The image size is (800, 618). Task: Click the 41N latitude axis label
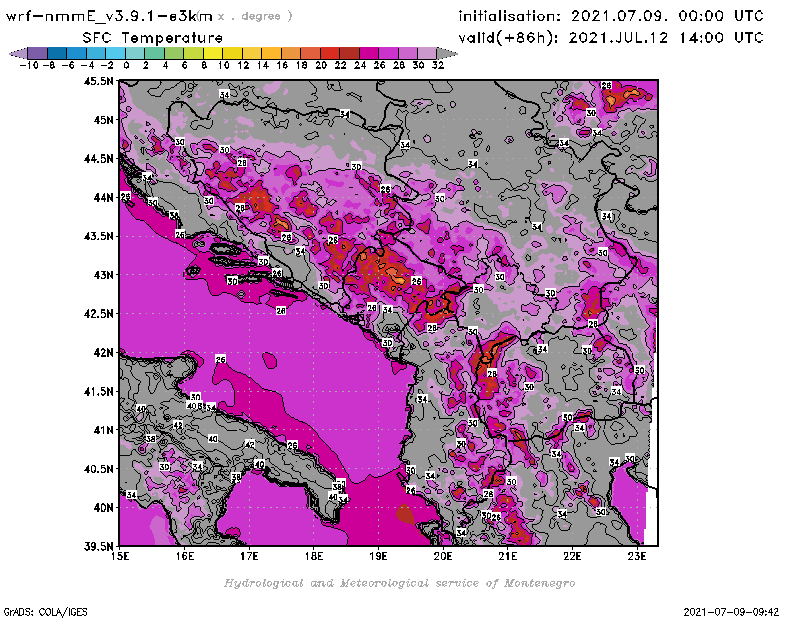tap(104, 430)
